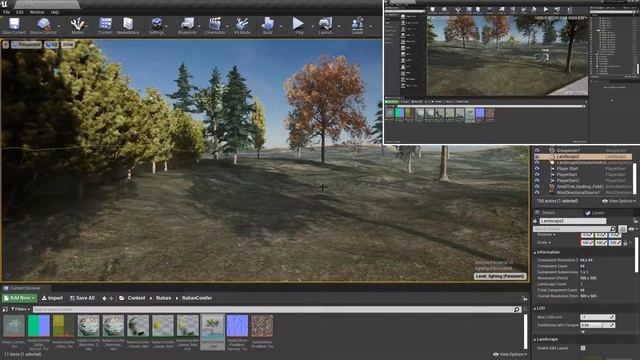Open the File menu

pos(6,12)
